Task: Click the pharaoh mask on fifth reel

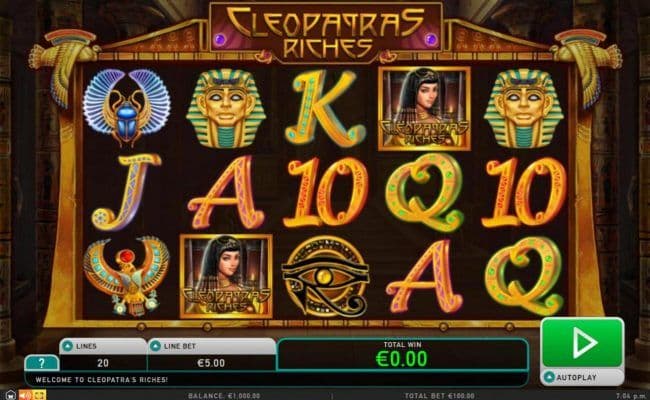Action: [524, 108]
